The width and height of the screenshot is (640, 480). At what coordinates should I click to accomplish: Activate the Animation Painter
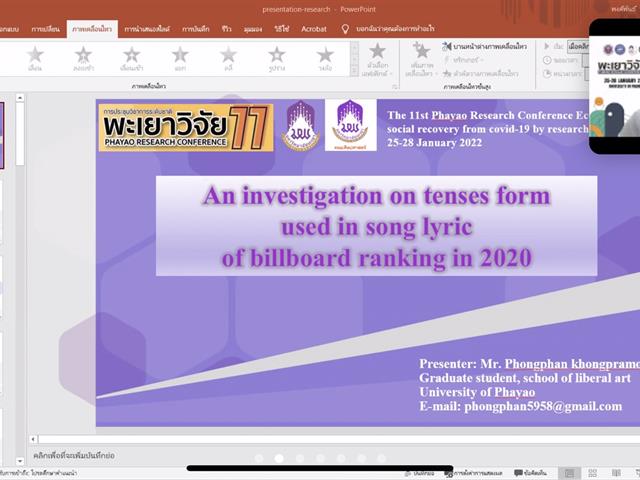coord(481,73)
